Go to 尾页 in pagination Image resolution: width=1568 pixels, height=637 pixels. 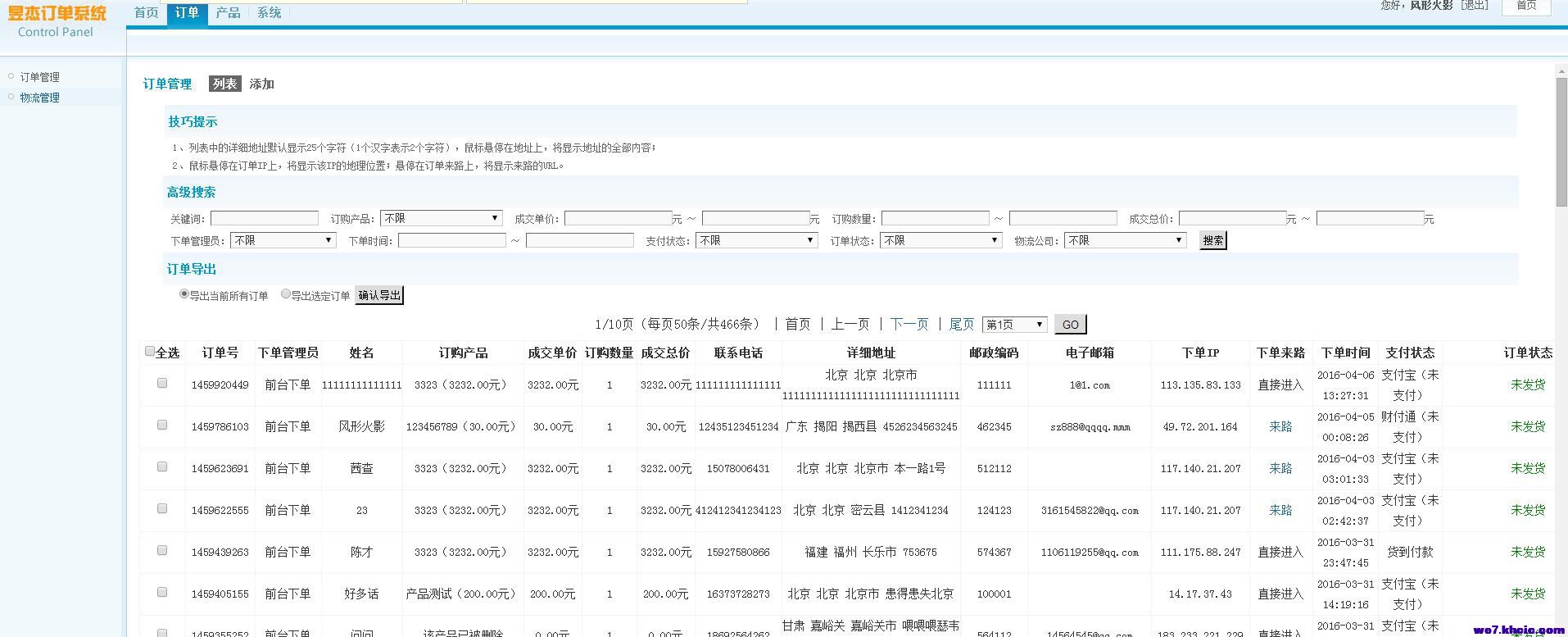click(x=962, y=325)
